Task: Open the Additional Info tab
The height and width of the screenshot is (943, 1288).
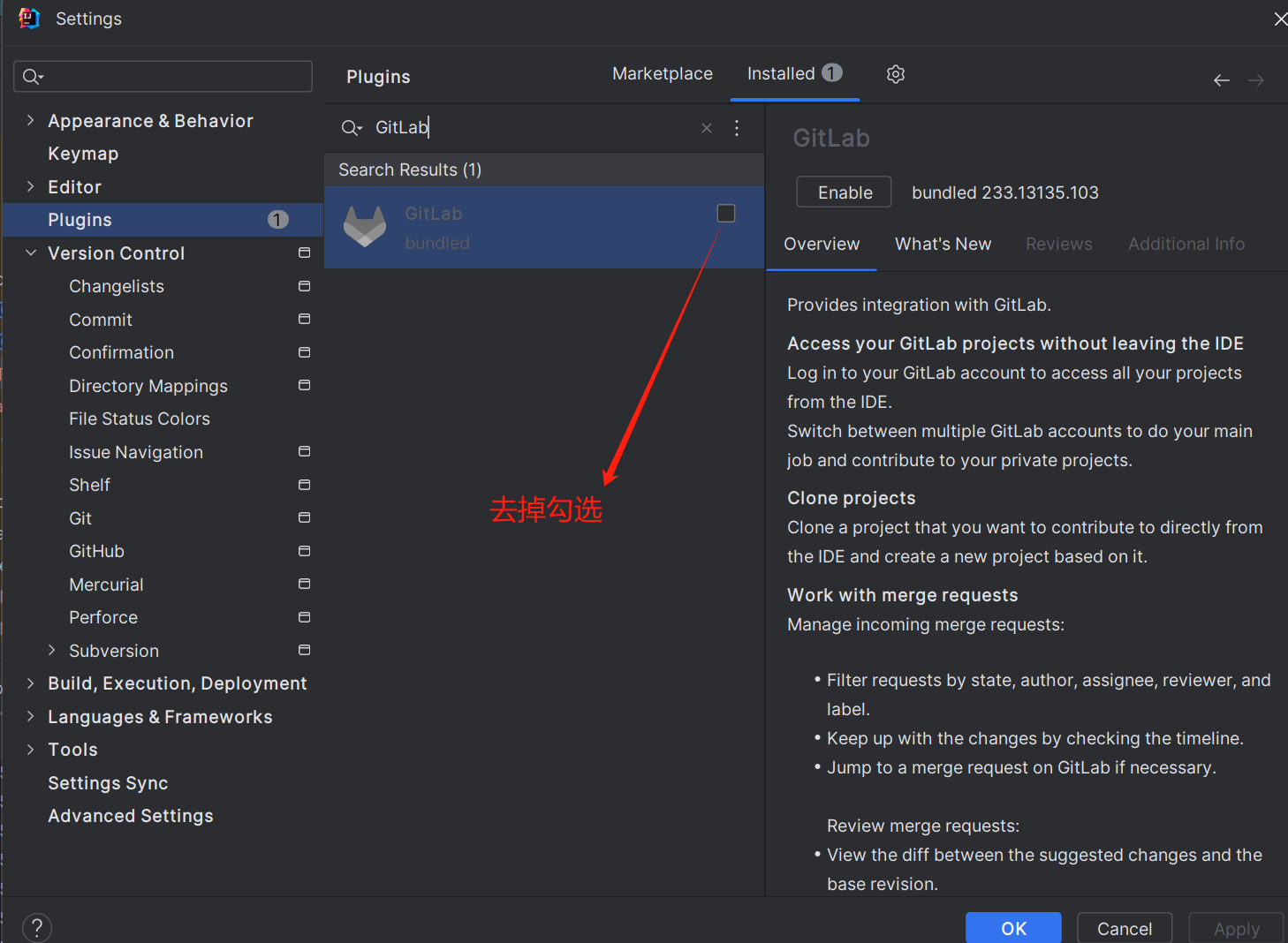Action: coord(1186,245)
